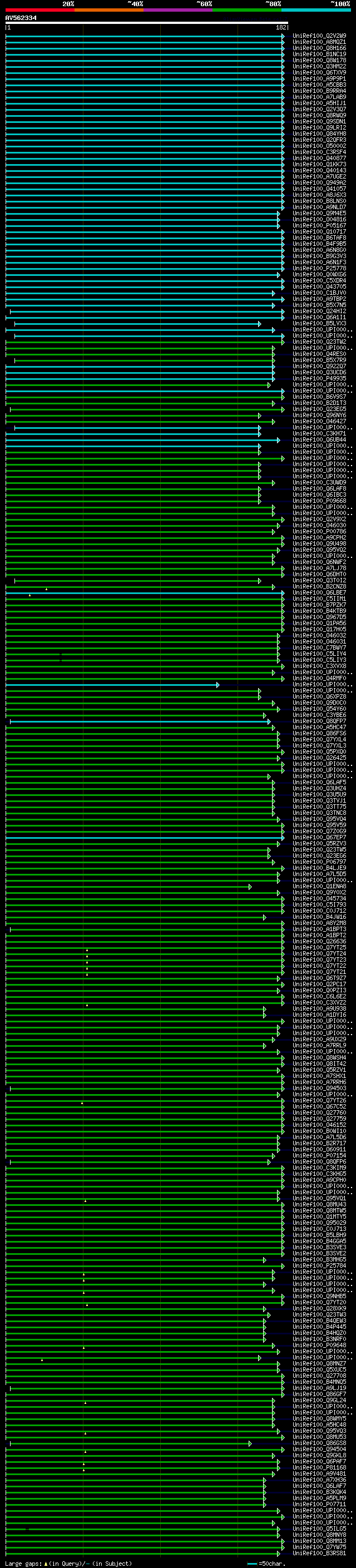Open UniRef100_Q1KK73 label
This screenshot has height=1568, width=356.
[319, 164]
